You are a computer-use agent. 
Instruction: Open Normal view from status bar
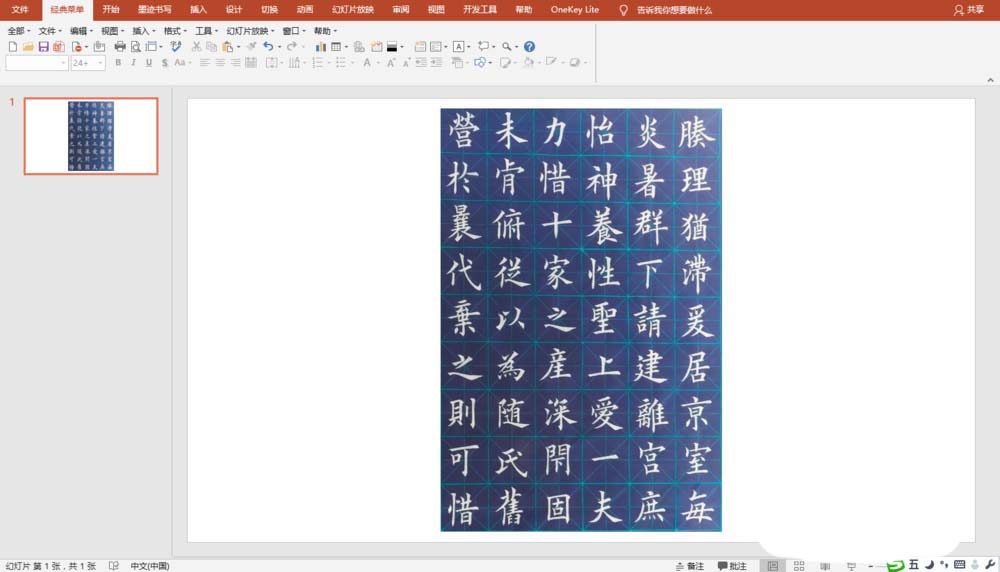pos(772,566)
